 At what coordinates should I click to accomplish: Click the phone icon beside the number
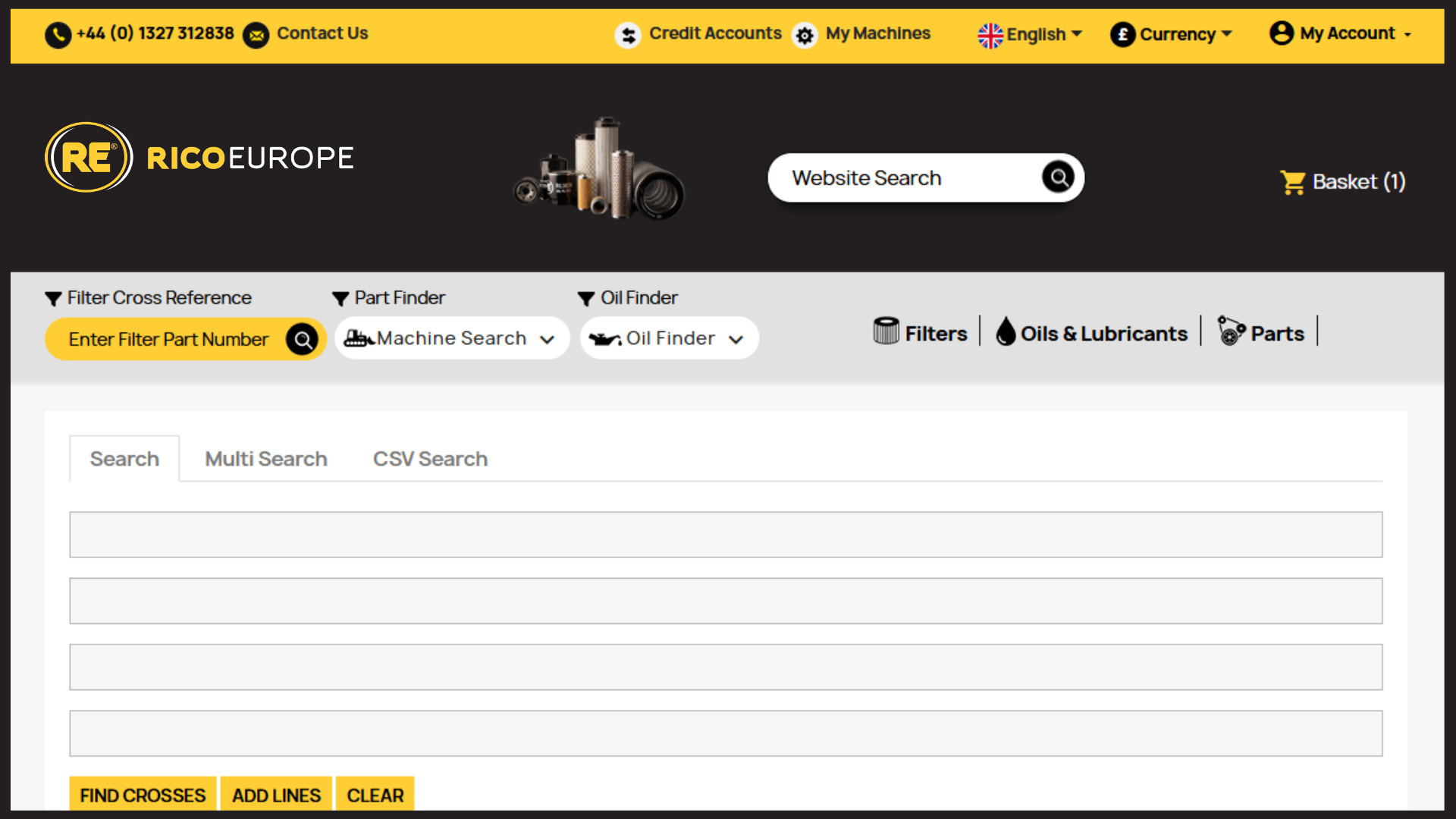click(58, 35)
